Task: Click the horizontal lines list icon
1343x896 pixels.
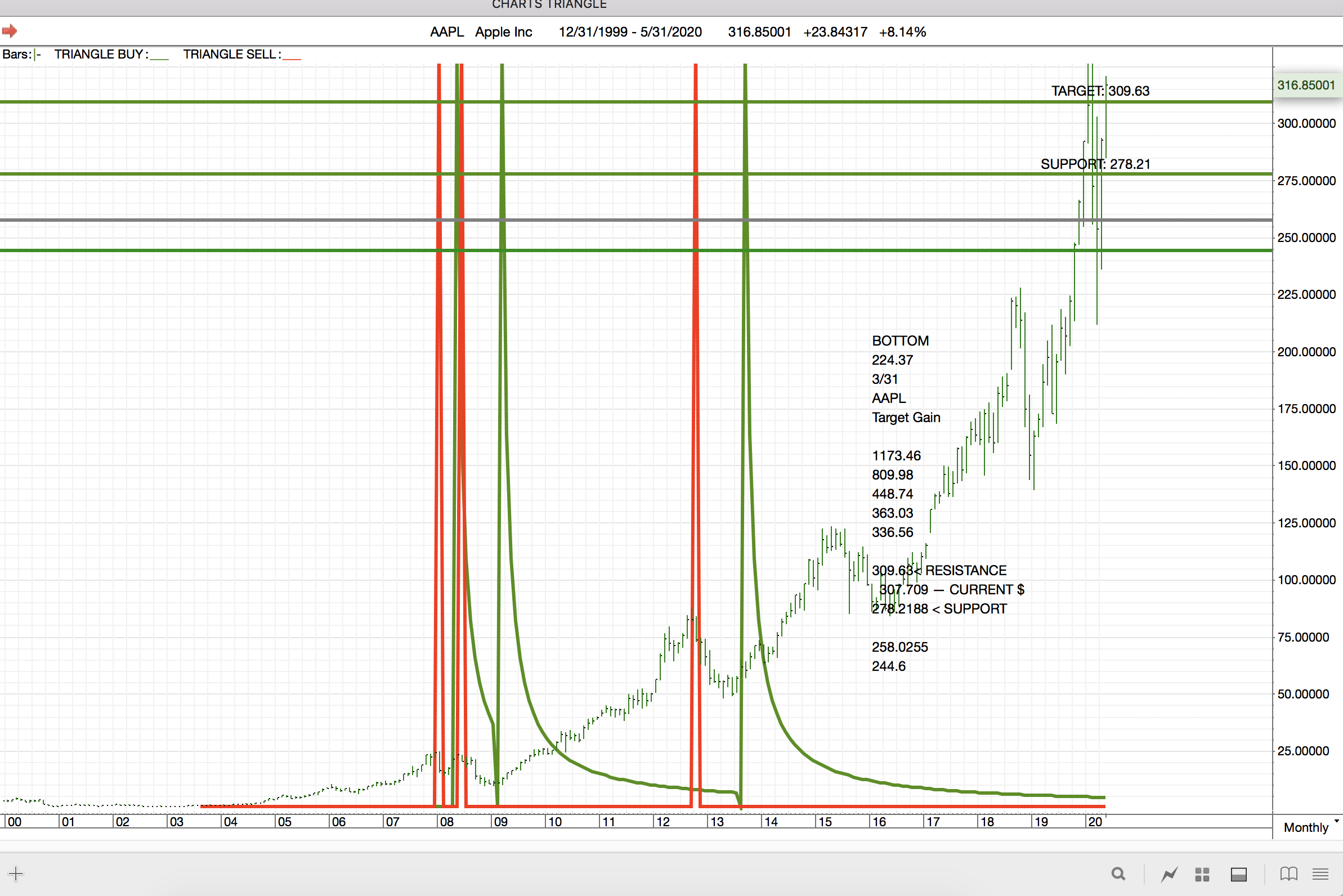Action: click(x=1320, y=873)
